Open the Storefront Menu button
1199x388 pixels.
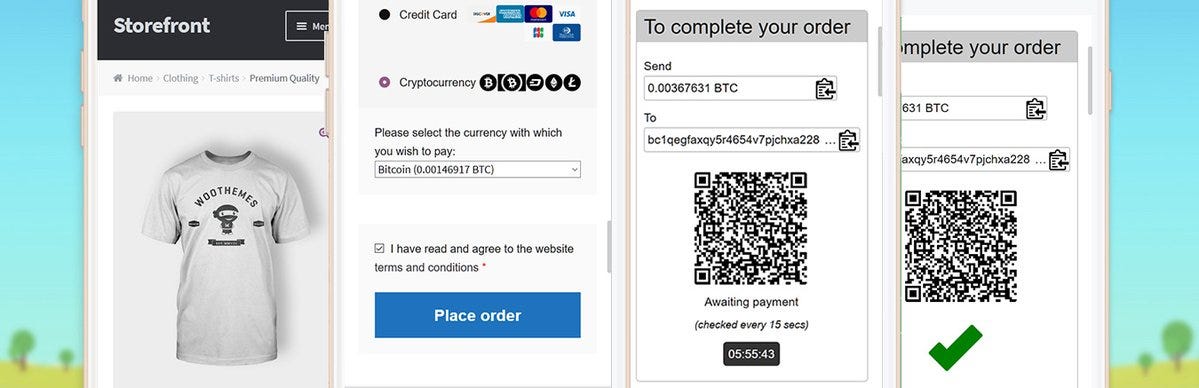pos(307,26)
